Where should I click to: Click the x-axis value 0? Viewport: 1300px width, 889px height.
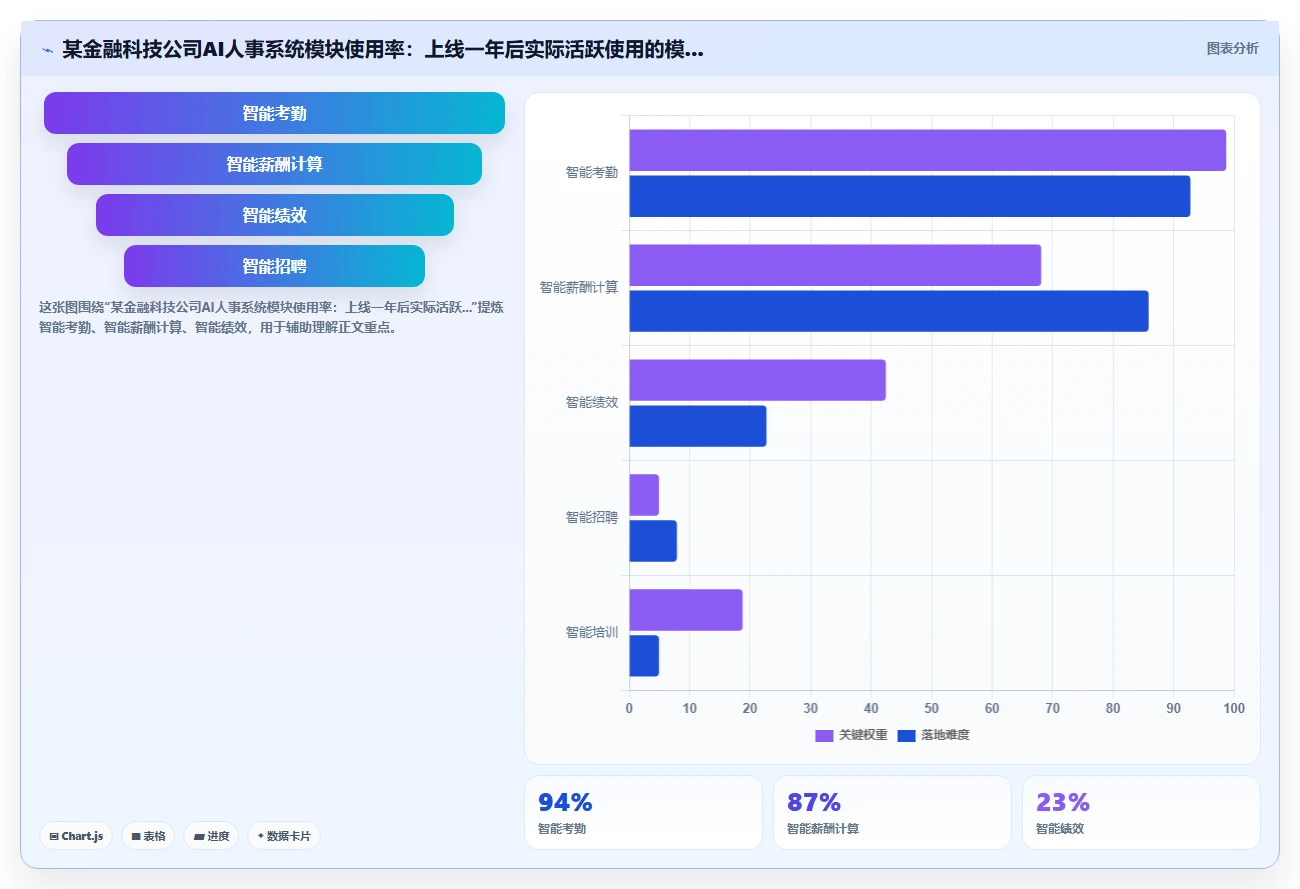(x=629, y=708)
